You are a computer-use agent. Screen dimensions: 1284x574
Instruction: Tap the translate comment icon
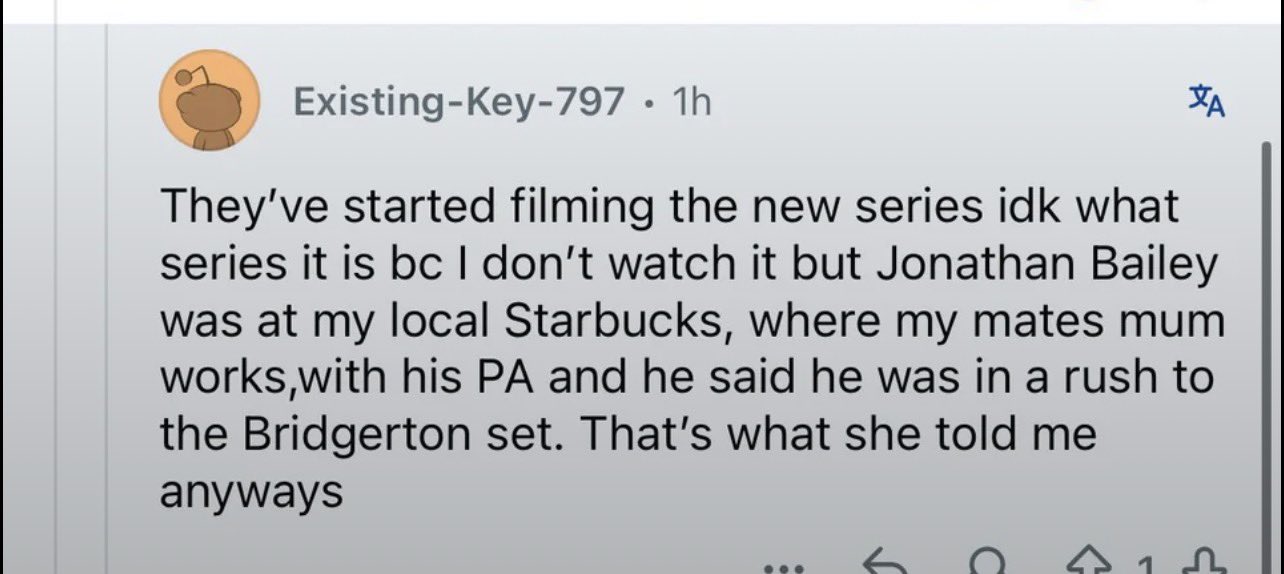1207,101
